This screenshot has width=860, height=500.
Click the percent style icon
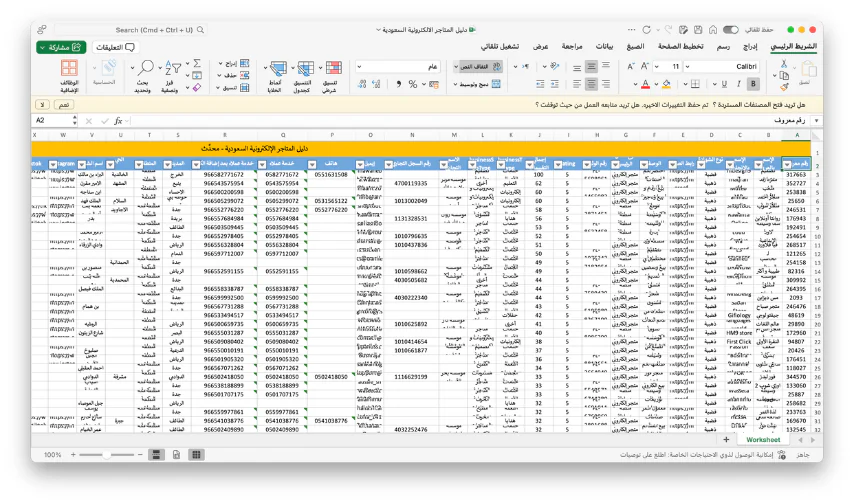tap(414, 85)
